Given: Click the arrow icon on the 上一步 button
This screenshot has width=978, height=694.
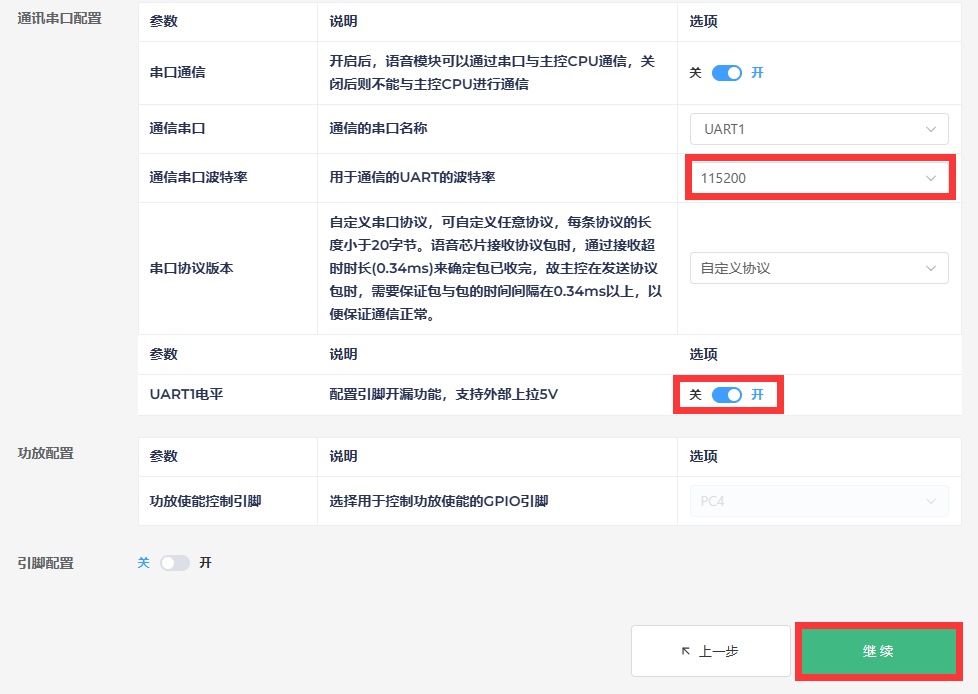Looking at the screenshot, I should coord(686,651).
